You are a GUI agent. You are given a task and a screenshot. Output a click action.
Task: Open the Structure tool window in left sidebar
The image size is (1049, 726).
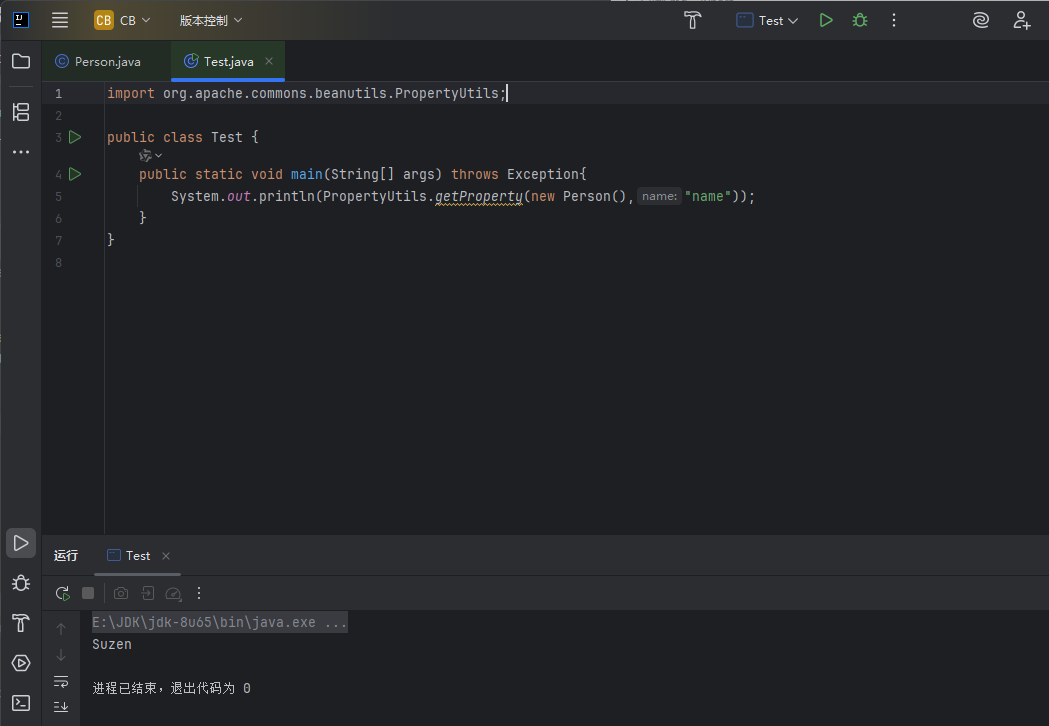point(21,111)
